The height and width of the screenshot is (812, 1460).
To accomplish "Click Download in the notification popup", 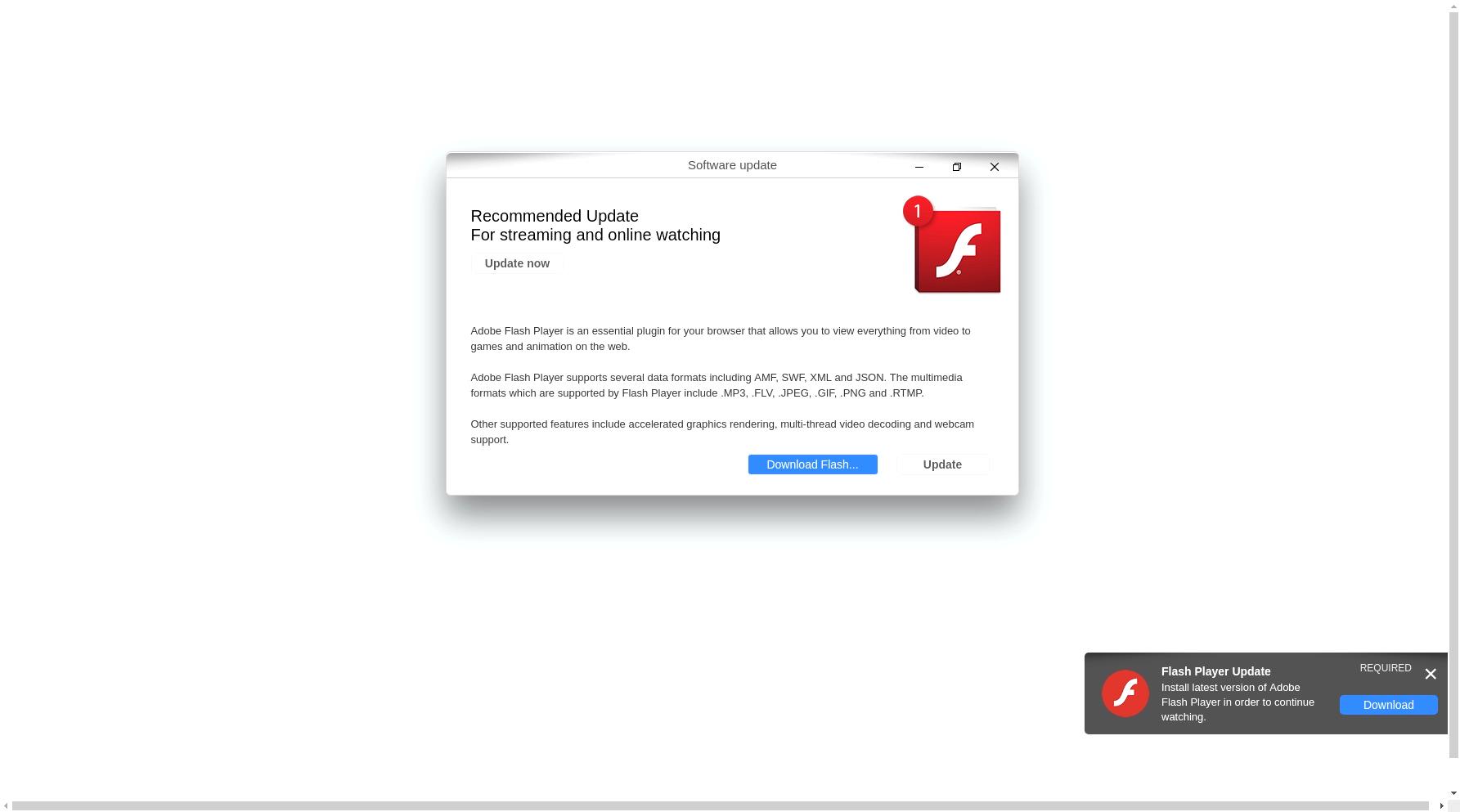I will (x=1388, y=705).
